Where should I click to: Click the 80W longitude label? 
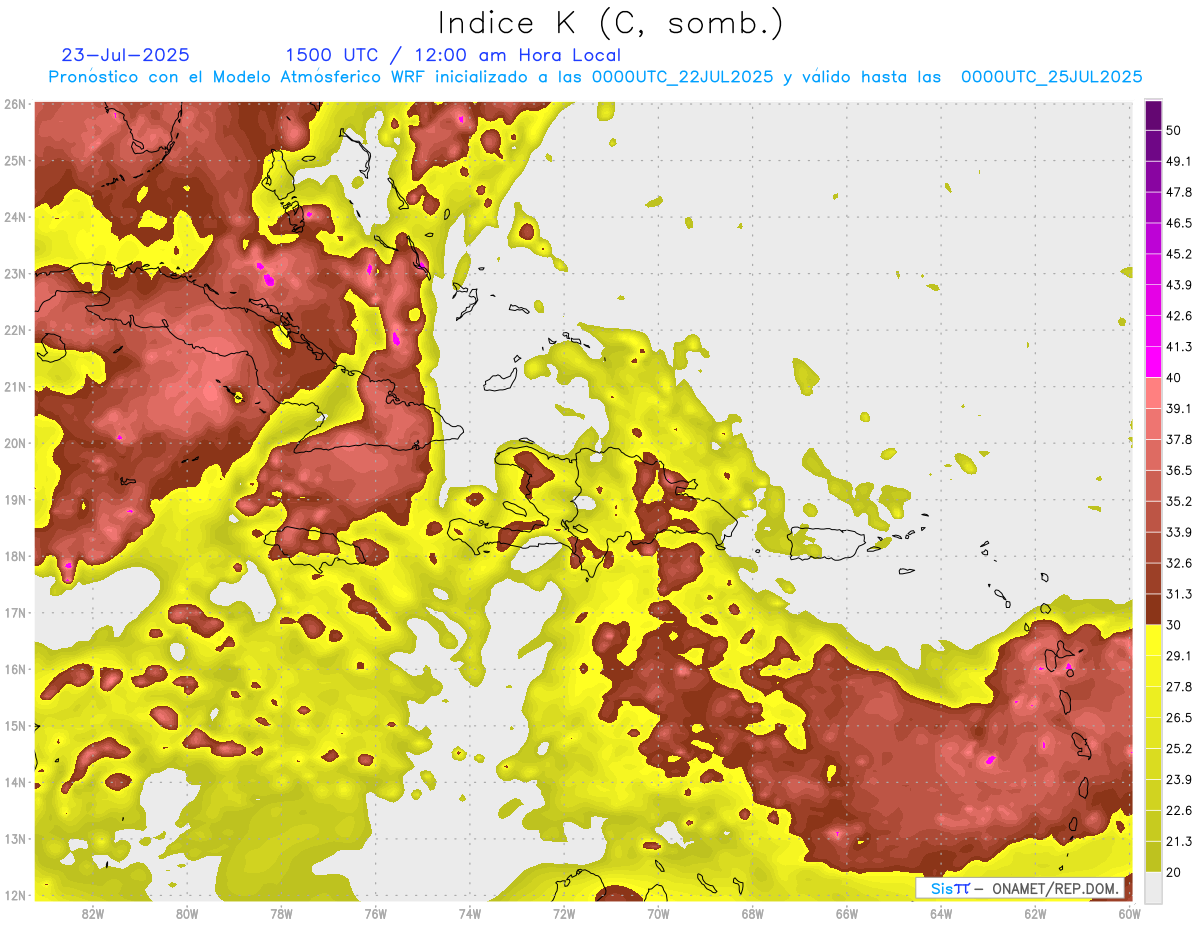[187, 913]
